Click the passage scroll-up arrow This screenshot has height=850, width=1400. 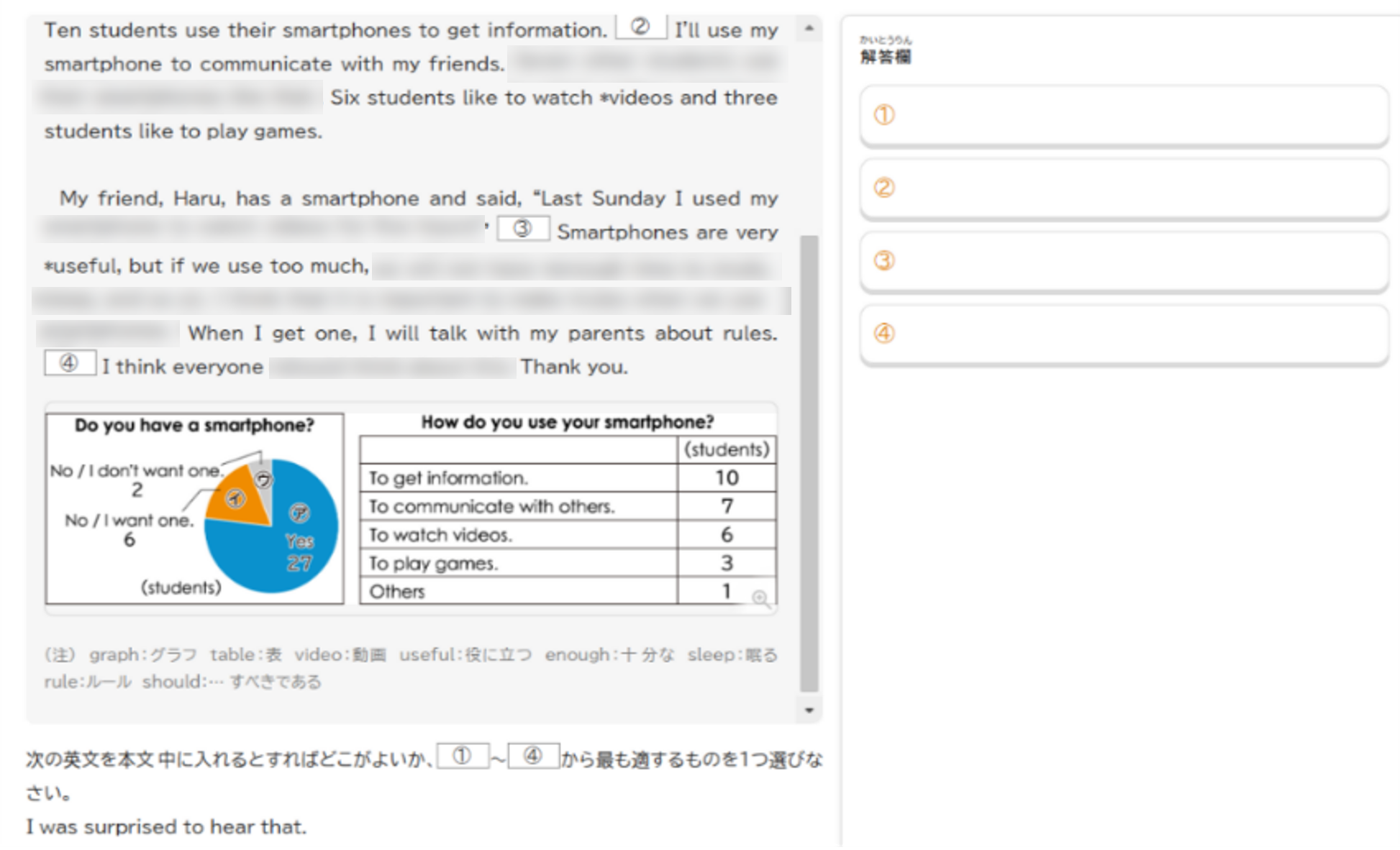(809, 29)
